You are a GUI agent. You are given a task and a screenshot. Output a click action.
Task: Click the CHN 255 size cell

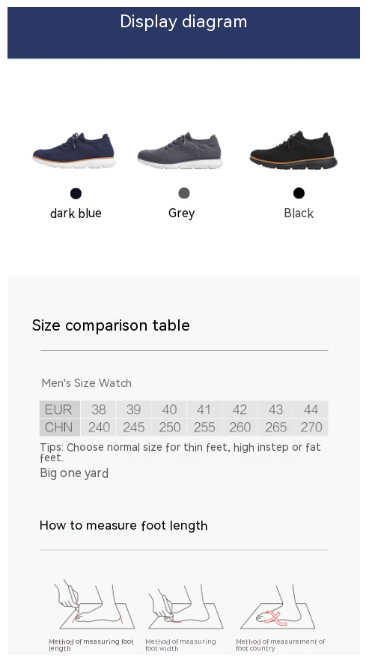click(204, 427)
